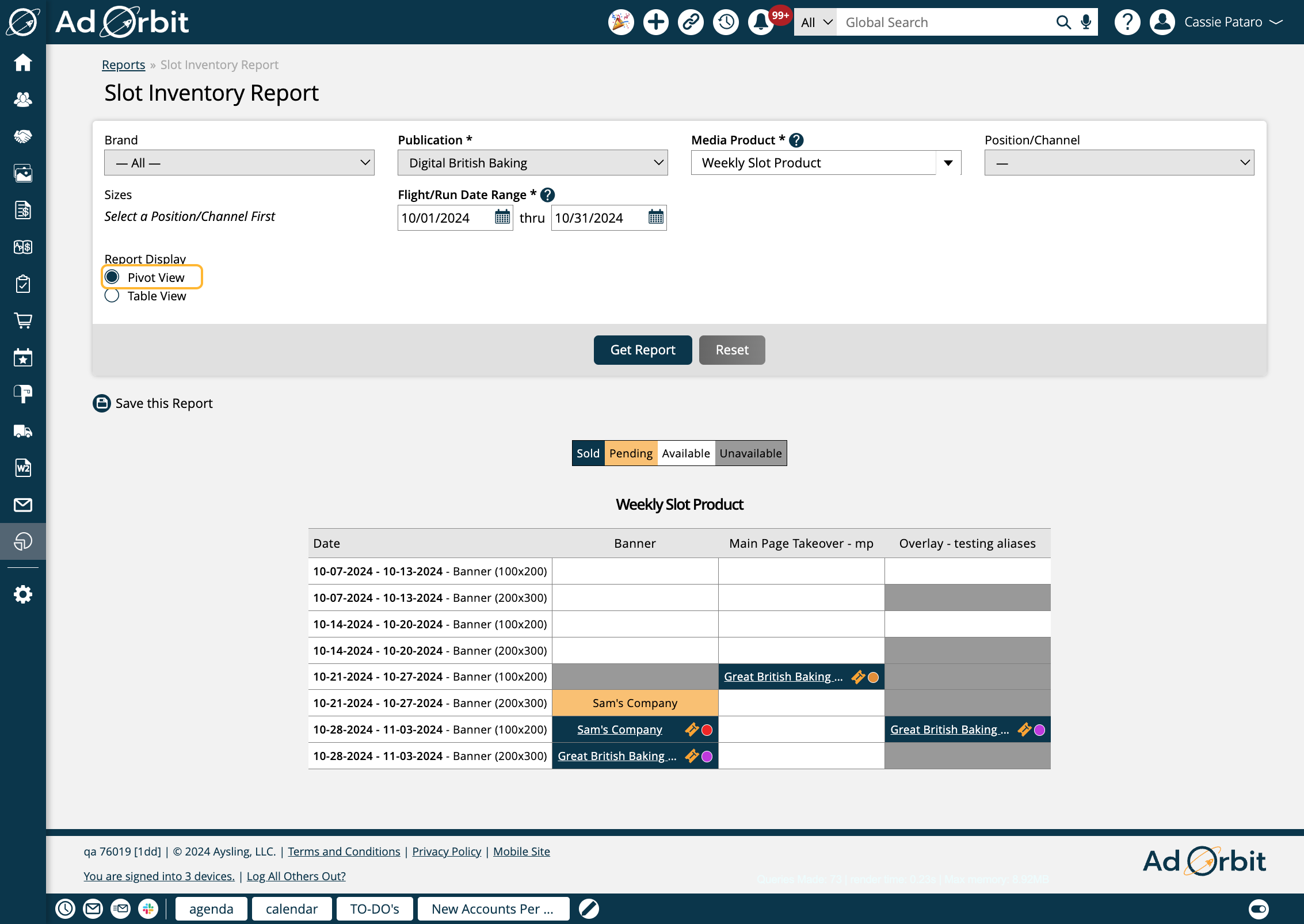Open the New Accounts Per ... tab
Screen dimensions: 1304x924
pos(493,908)
